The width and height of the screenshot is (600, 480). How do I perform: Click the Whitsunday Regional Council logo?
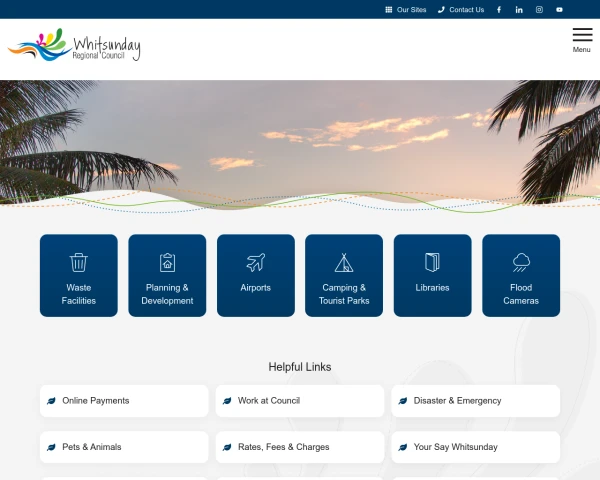coord(75,46)
